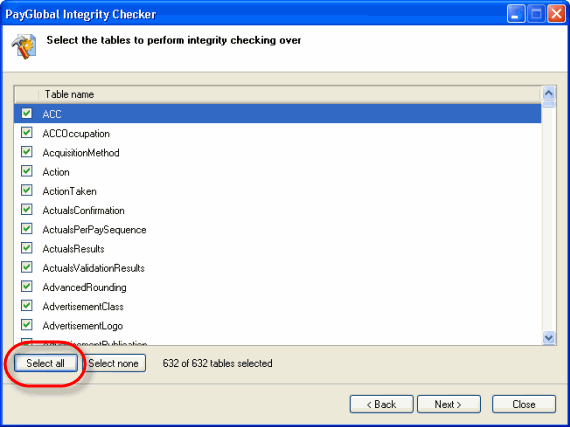Click the Select none button
The width and height of the screenshot is (570, 427).
point(114,363)
